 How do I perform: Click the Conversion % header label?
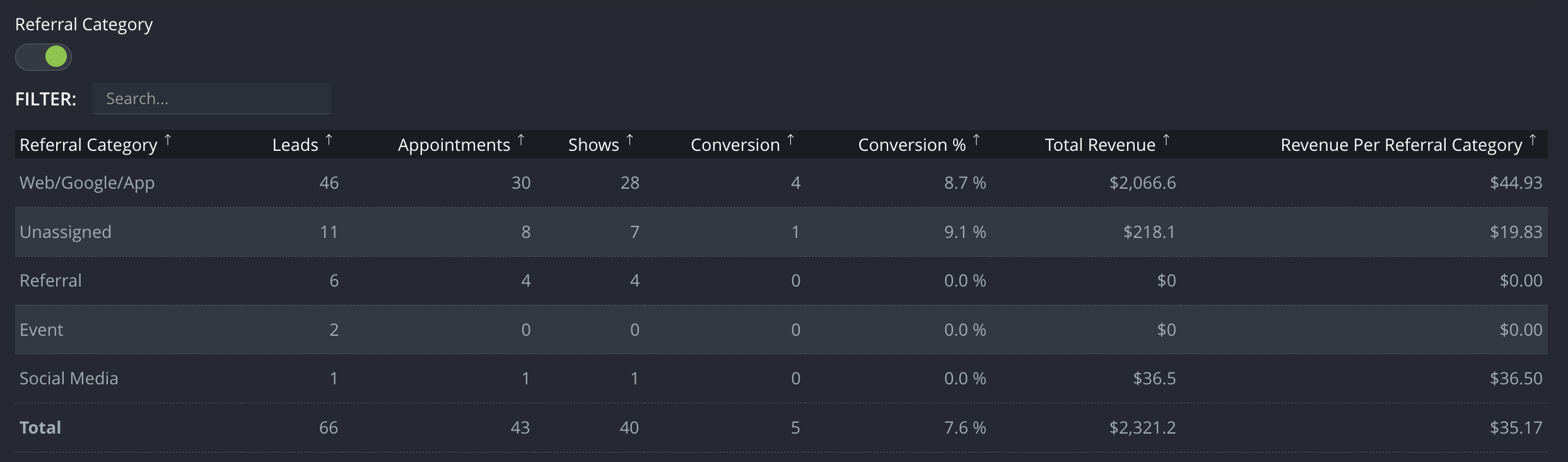pyautogui.click(x=912, y=145)
